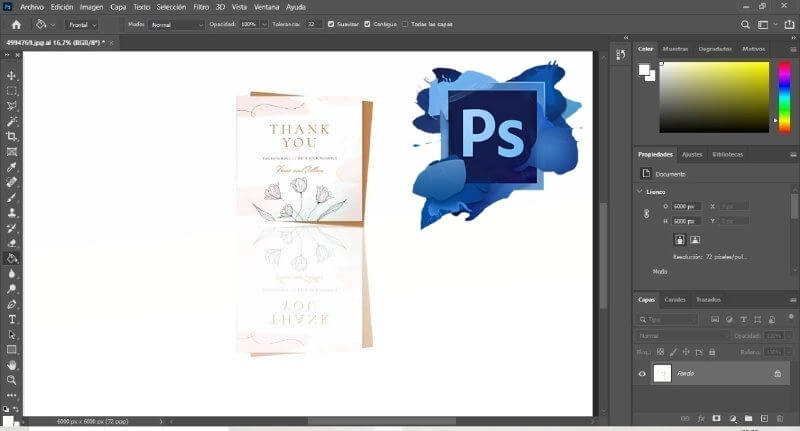This screenshot has height=431, width=800.
Task: Select the Horizontal Type tool
Action: pyautogui.click(x=12, y=319)
